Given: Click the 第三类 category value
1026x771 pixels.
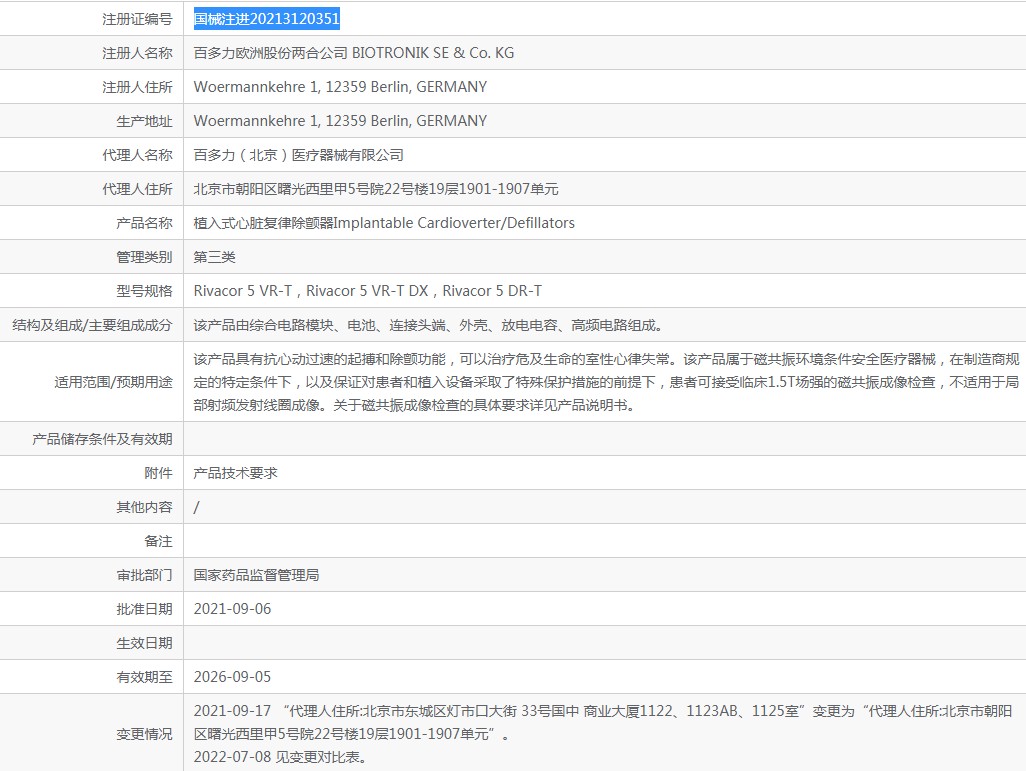Looking at the screenshot, I should [x=215, y=257].
